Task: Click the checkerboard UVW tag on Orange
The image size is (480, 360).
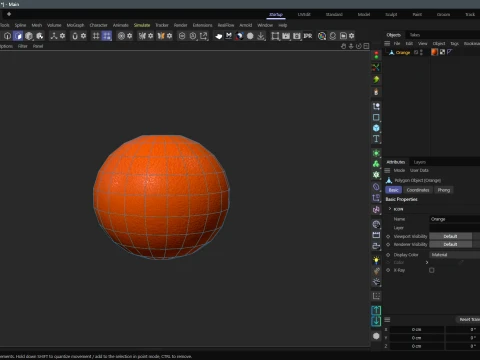Action: coord(442,52)
